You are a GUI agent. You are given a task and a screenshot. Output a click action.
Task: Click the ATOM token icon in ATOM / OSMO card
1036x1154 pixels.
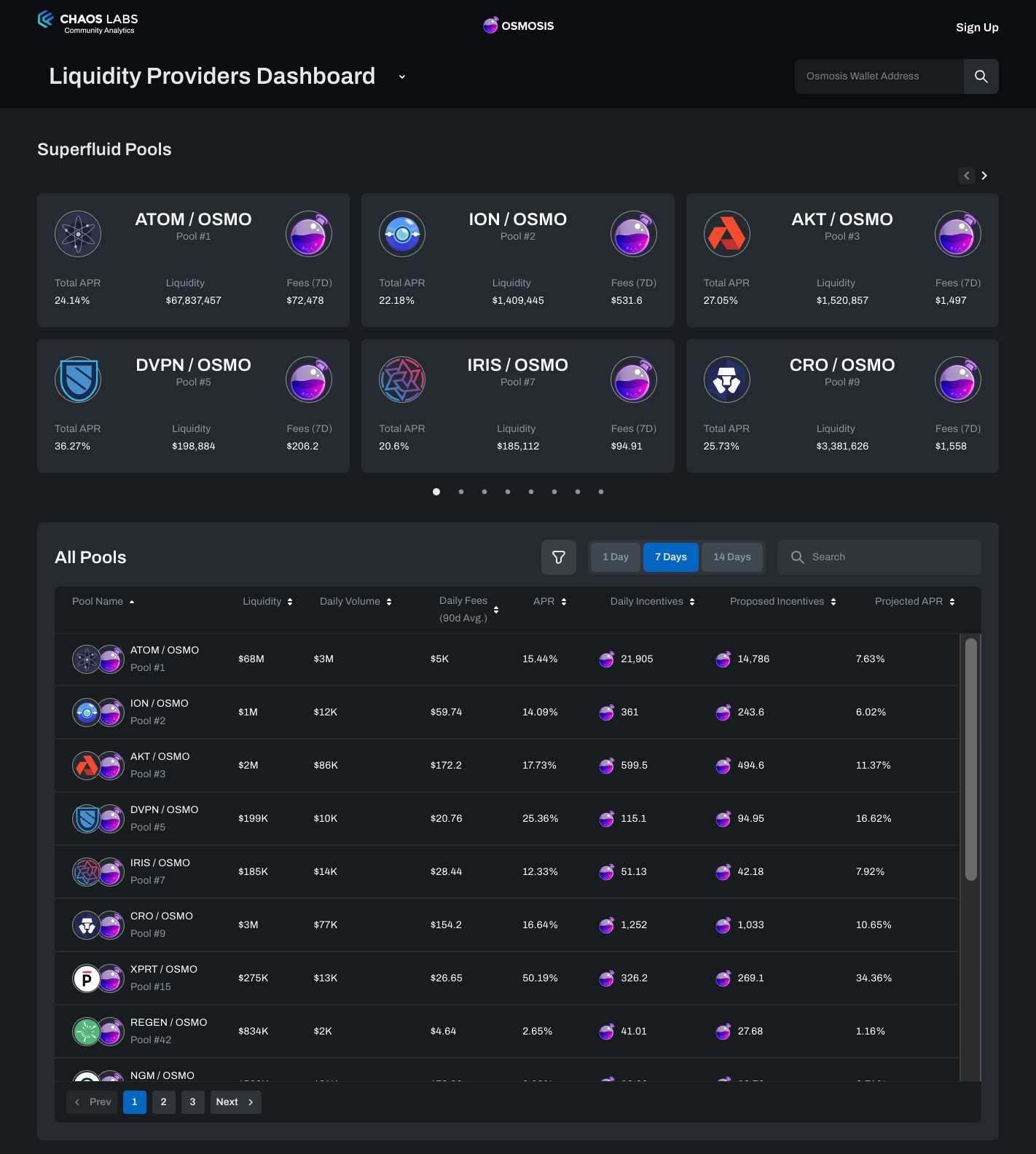(x=78, y=234)
